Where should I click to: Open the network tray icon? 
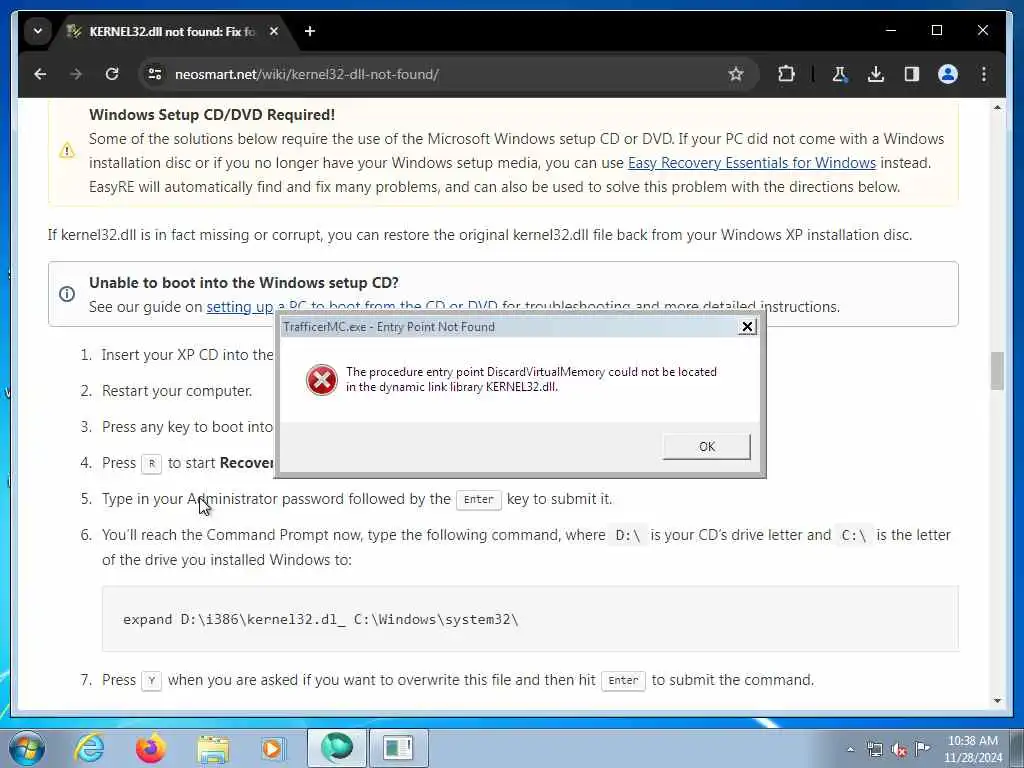pos(875,749)
